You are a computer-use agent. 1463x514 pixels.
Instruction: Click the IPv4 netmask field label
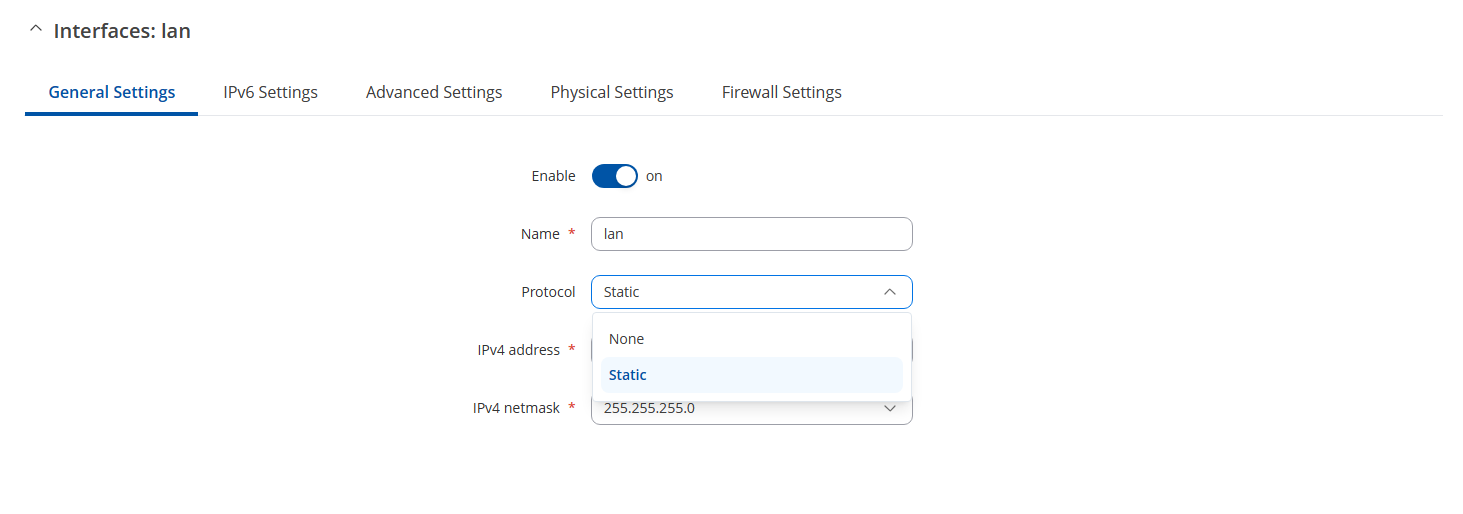(x=516, y=408)
